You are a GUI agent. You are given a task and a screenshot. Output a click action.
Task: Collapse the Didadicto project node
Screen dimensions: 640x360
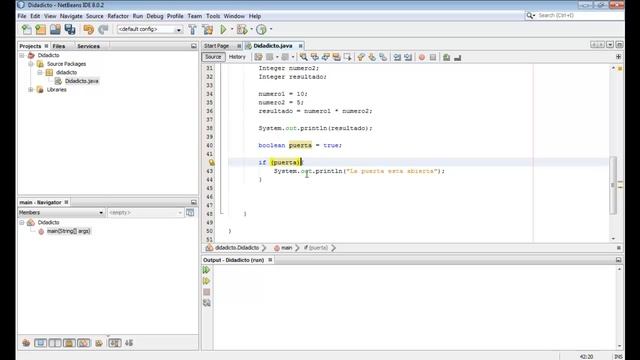[22, 55]
